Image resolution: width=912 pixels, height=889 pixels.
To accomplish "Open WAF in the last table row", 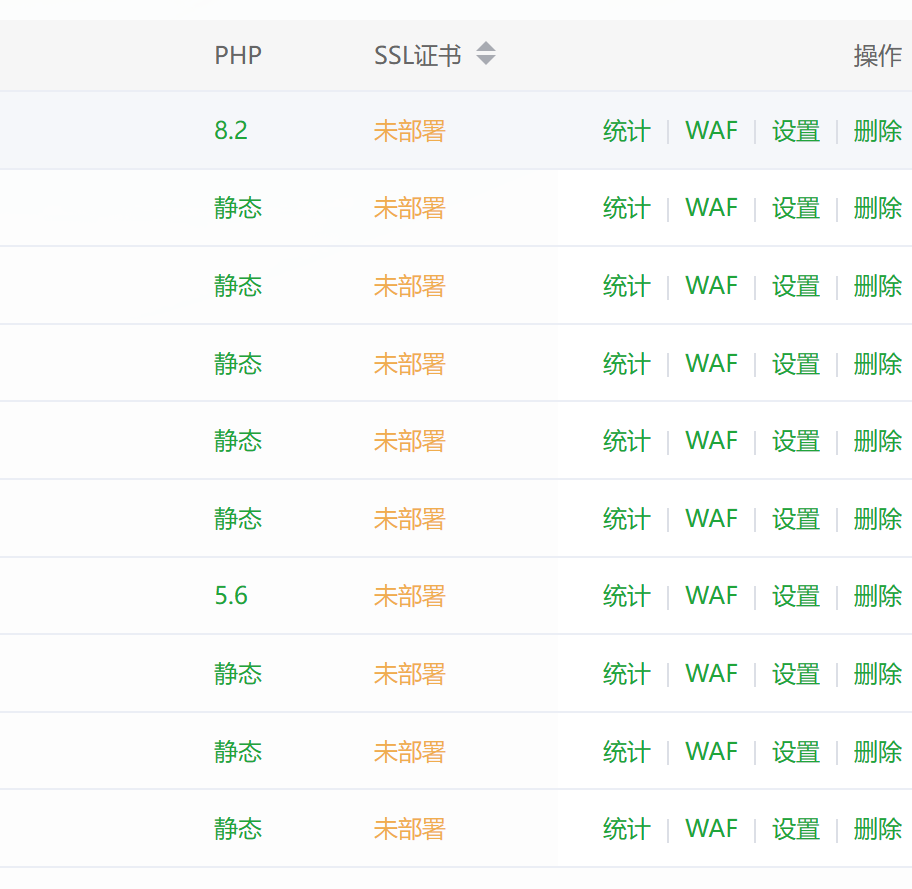I will [x=711, y=829].
